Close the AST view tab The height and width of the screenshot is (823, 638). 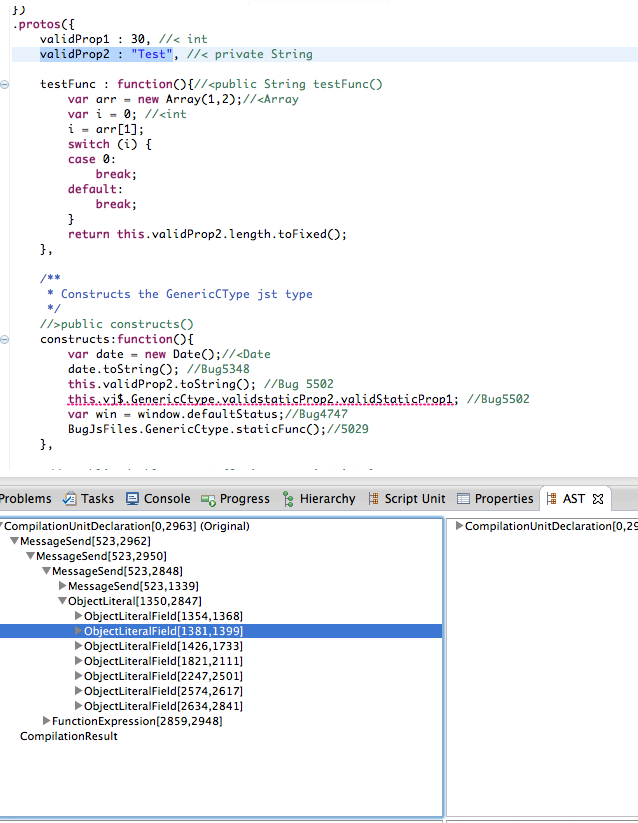597,498
